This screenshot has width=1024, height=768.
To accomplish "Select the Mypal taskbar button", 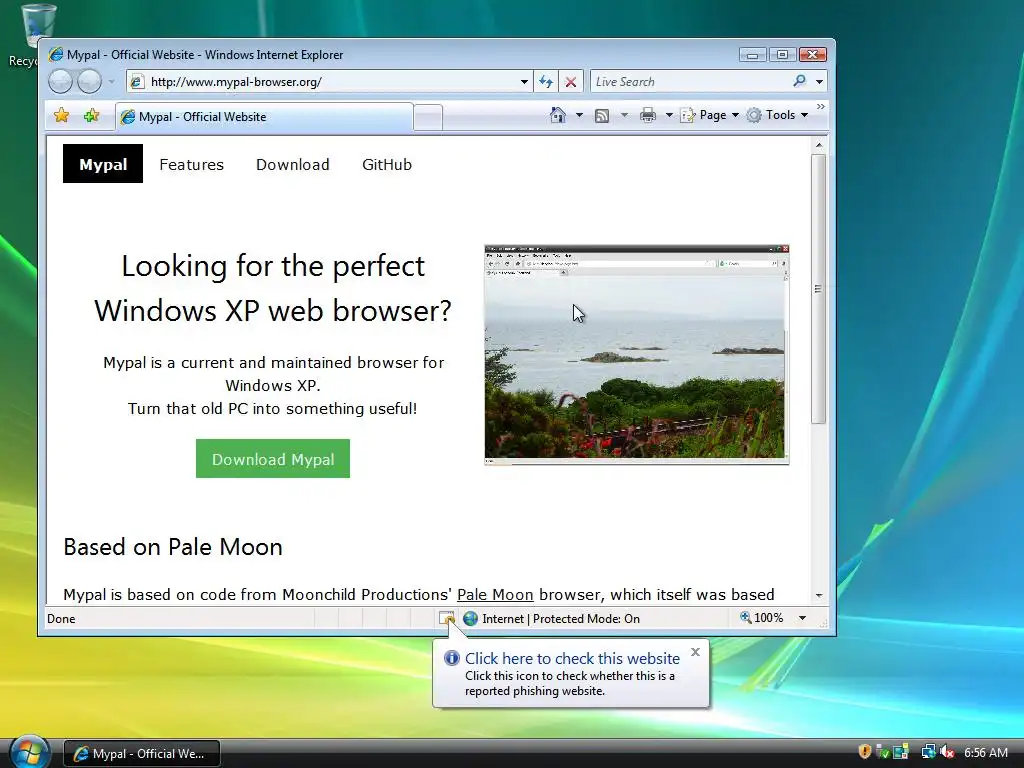I will coord(142,754).
